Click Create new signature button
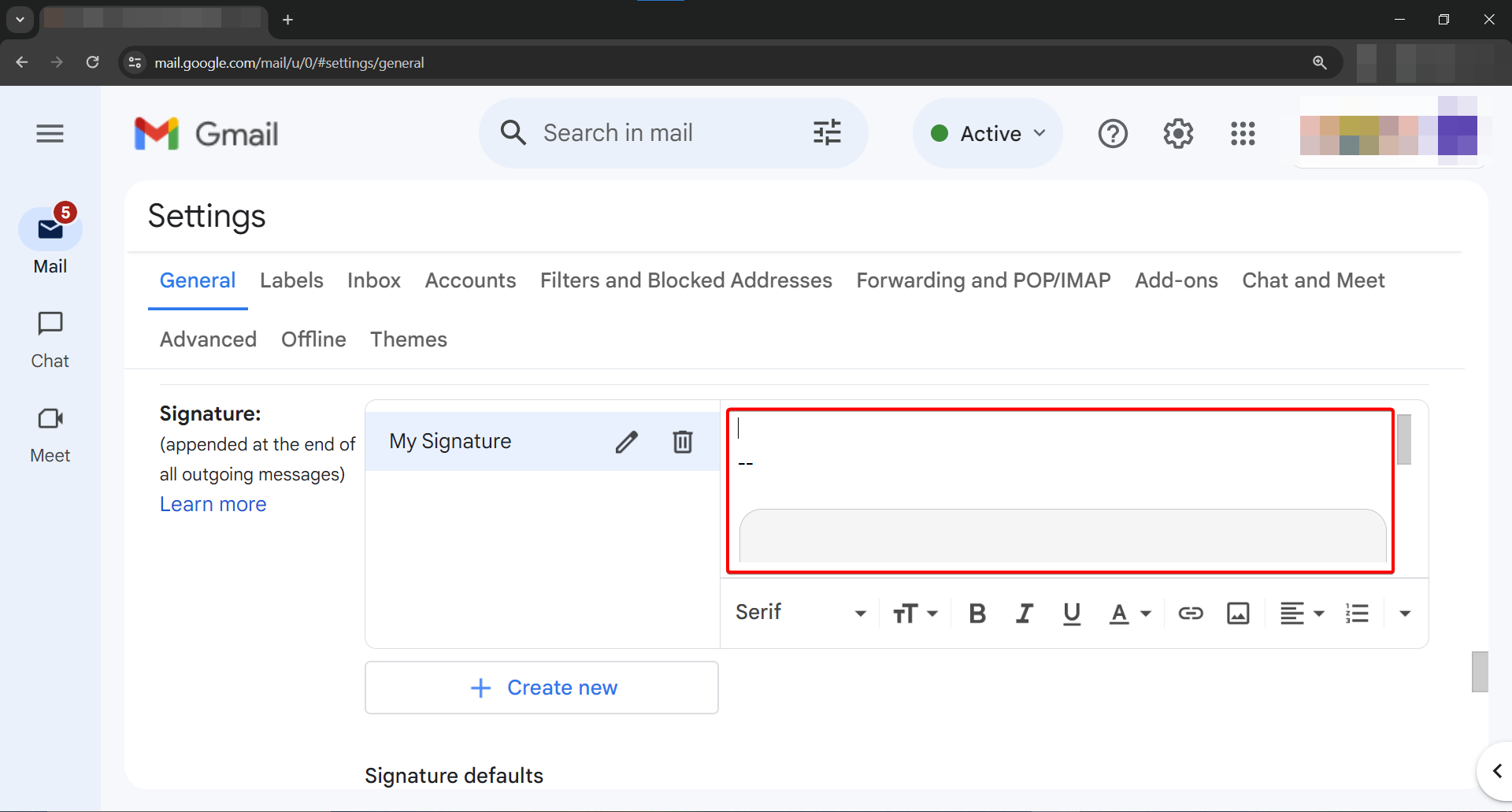The height and width of the screenshot is (812, 1512). pos(542,688)
